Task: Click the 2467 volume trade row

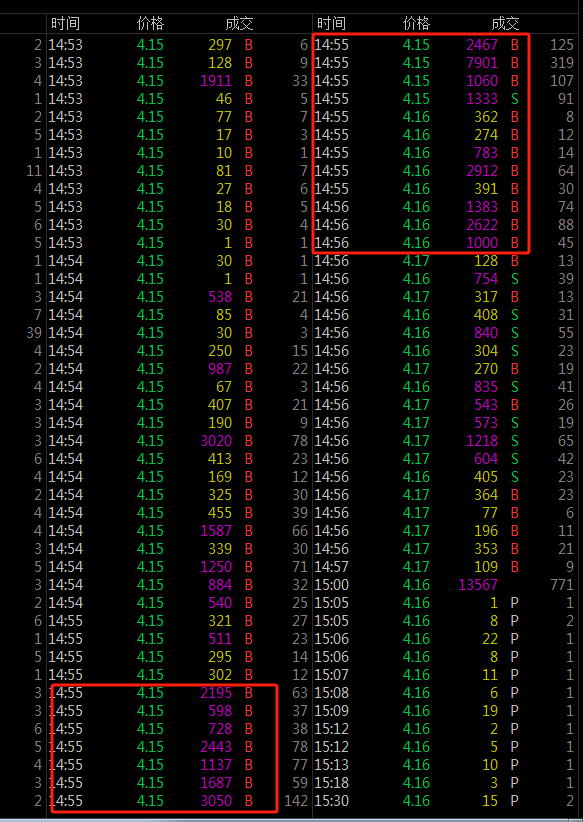Action: click(x=445, y=45)
